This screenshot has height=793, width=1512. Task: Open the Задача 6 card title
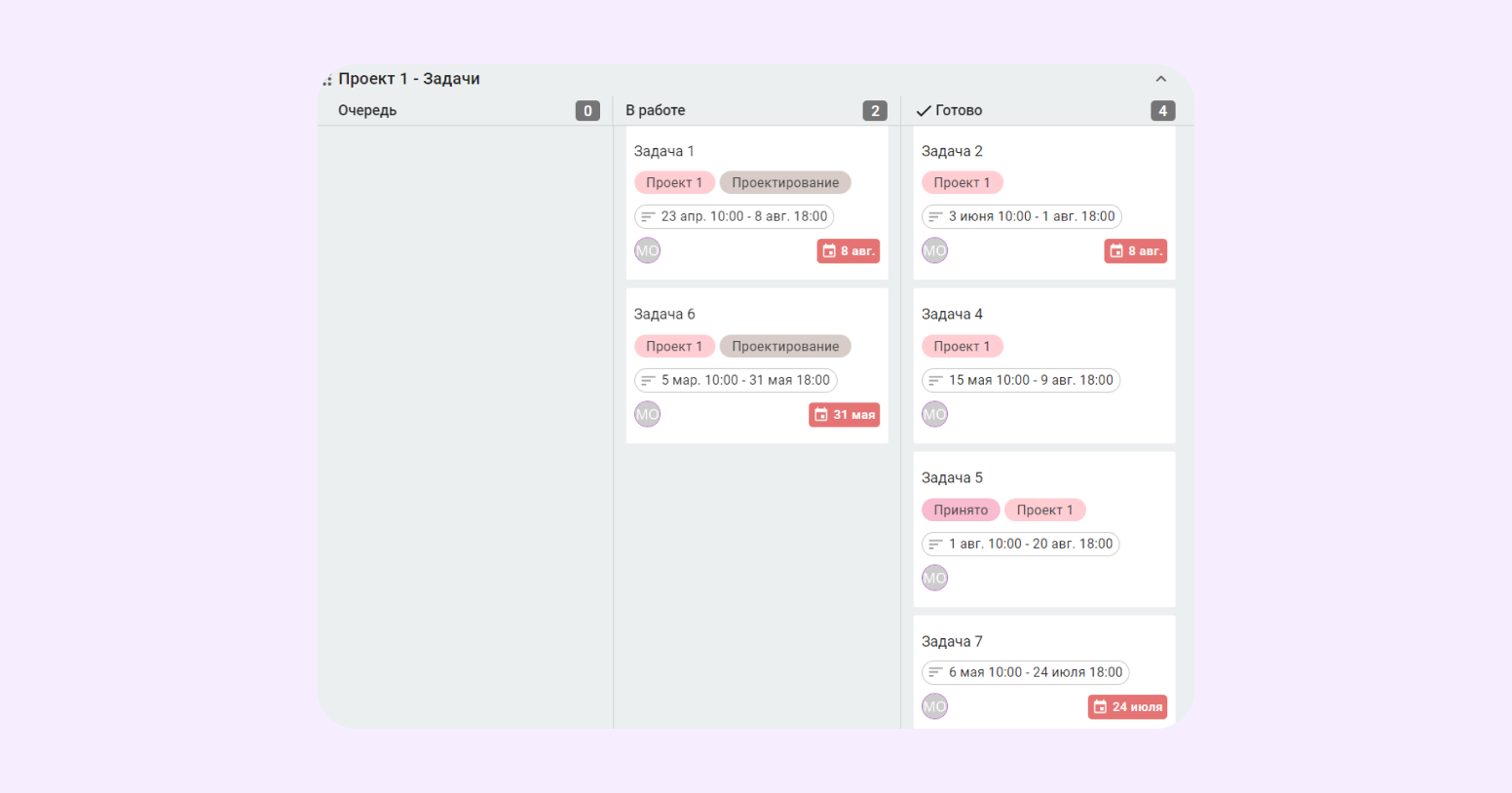coord(664,314)
